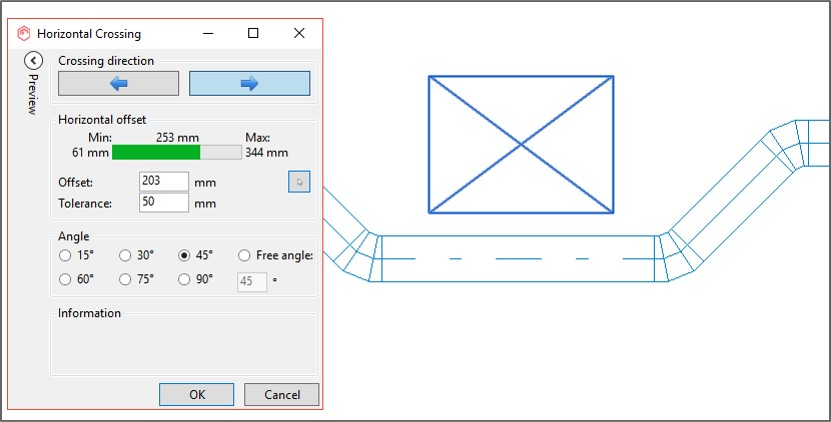This screenshot has width=831, height=422.
Task: Select the 15° angle option
Action: (x=66, y=256)
